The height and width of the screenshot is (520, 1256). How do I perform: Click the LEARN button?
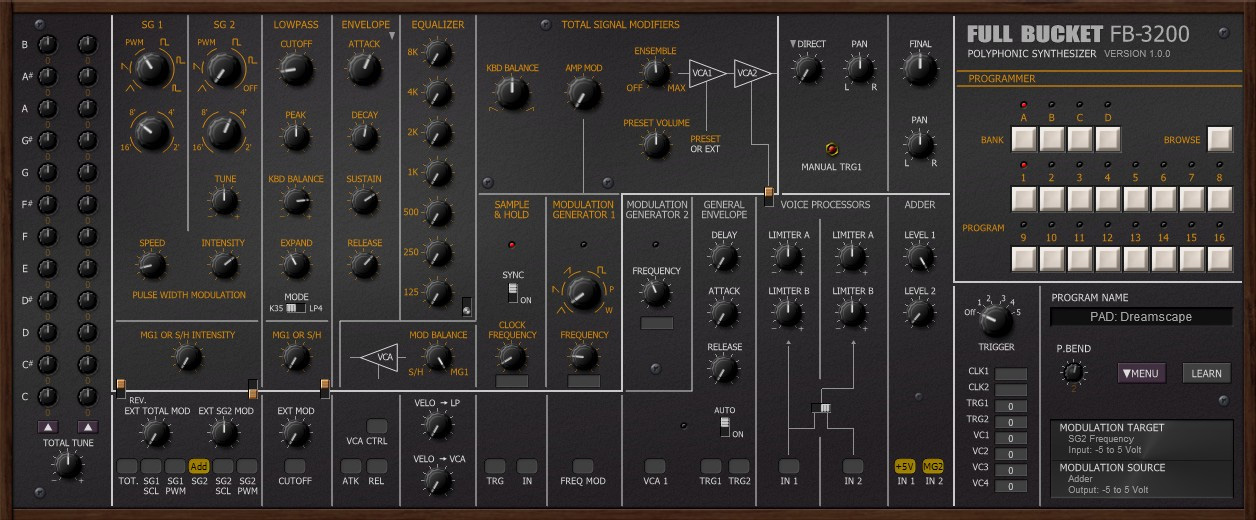pos(1206,373)
